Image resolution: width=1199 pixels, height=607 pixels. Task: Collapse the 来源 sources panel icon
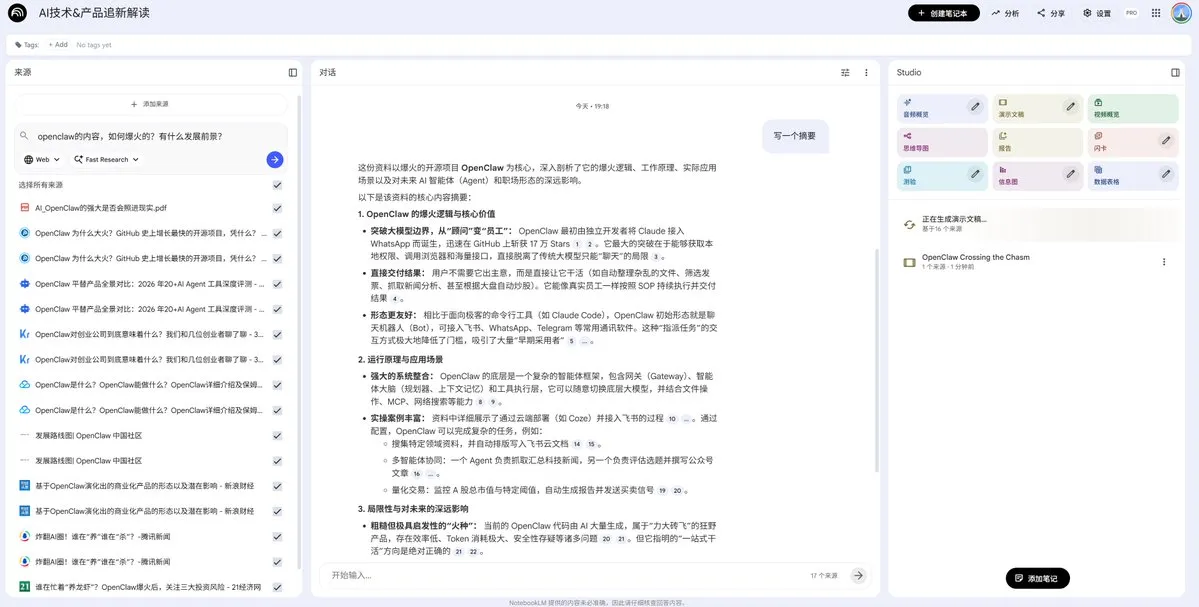click(291, 72)
